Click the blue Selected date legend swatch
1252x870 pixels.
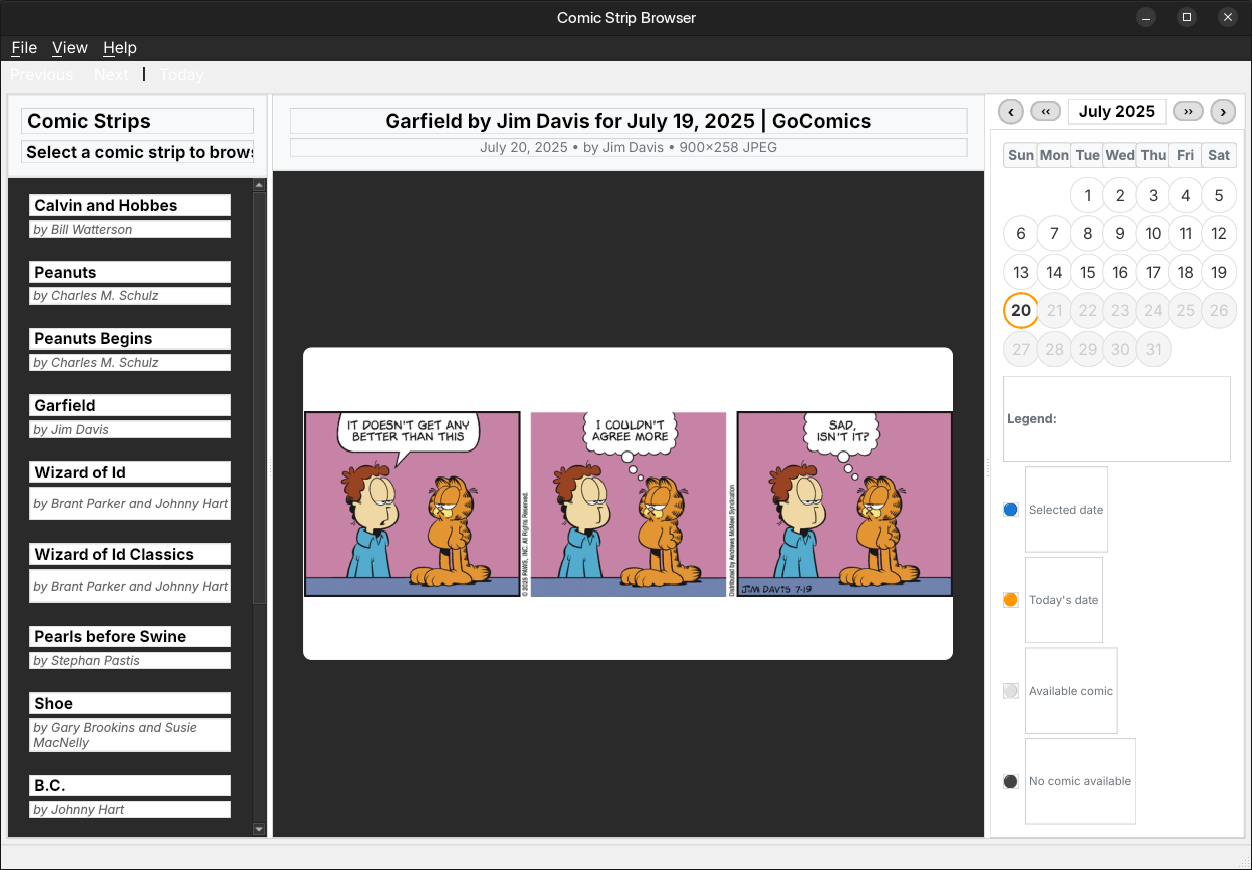coord(1010,510)
